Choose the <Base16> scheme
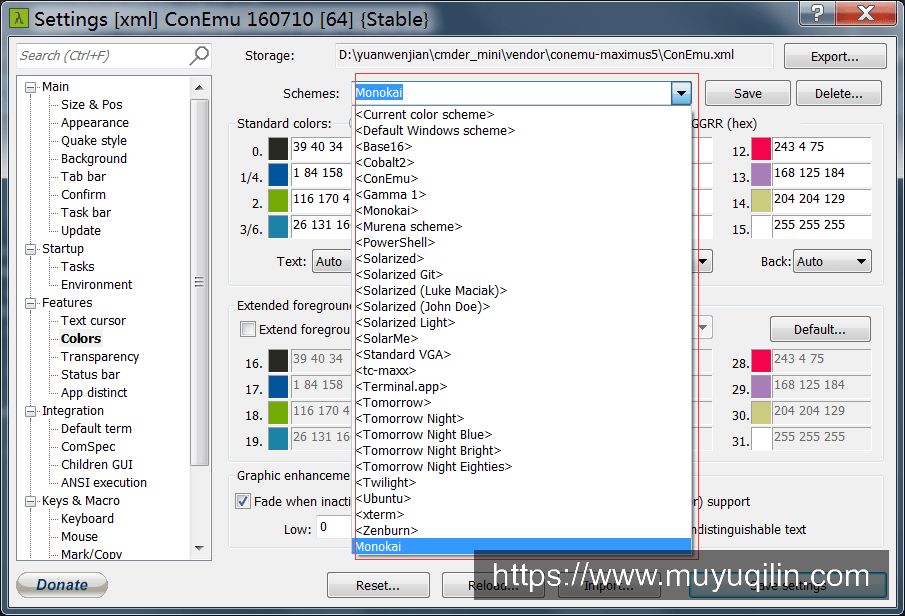This screenshot has width=905, height=616. pos(384,147)
